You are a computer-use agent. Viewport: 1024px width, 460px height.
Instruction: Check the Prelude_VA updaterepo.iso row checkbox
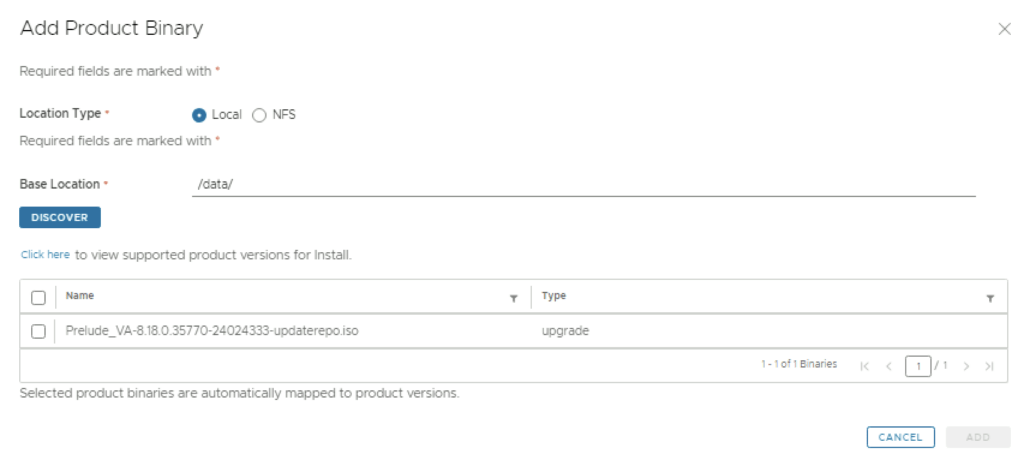pos(38,331)
